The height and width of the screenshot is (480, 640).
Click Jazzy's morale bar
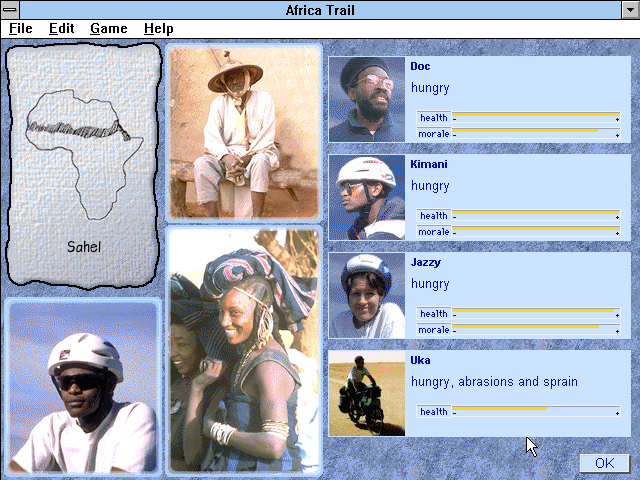tap(536, 329)
